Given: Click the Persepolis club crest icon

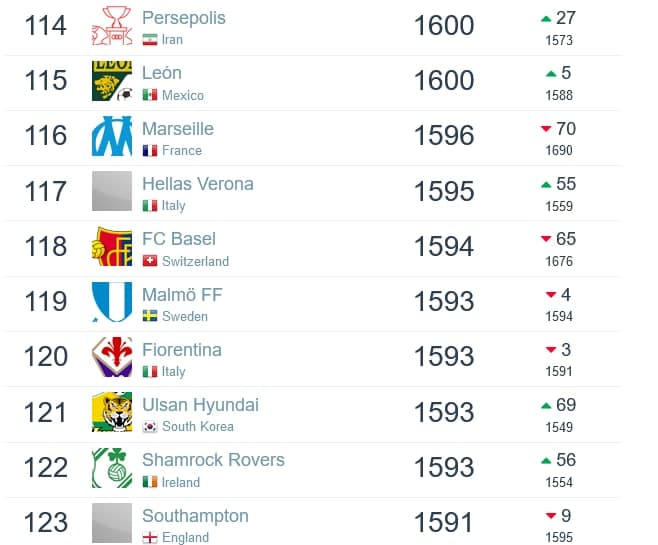Looking at the screenshot, I should pos(112,26).
